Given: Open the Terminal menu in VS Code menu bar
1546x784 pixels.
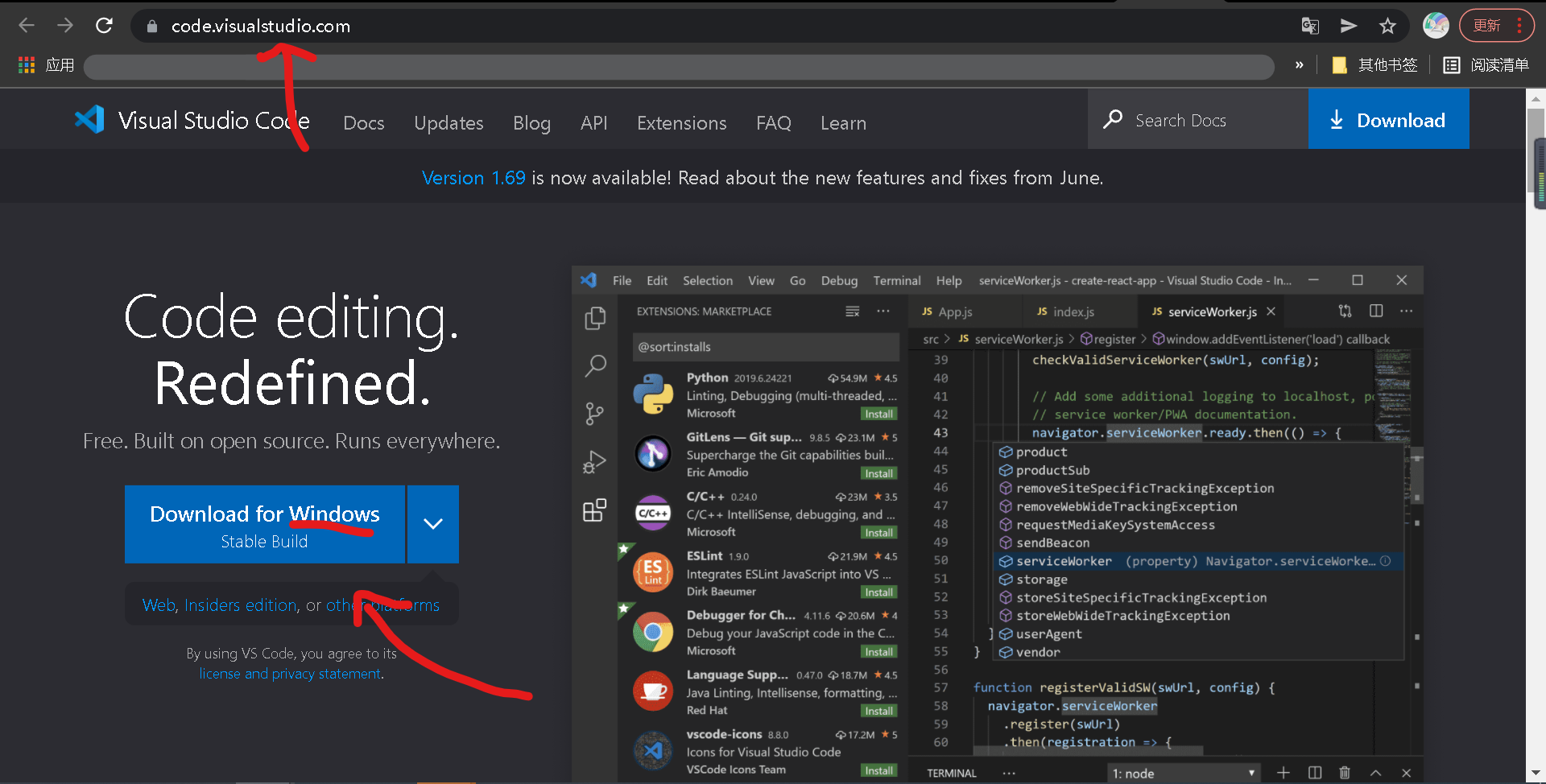Looking at the screenshot, I should tap(896, 280).
